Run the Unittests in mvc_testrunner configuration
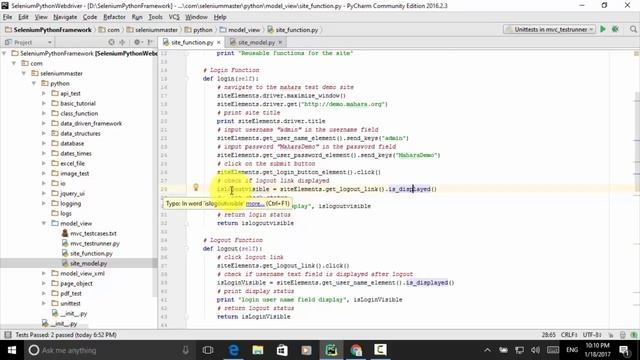Image resolution: width=640 pixels, height=360 pixels. pos(602,29)
